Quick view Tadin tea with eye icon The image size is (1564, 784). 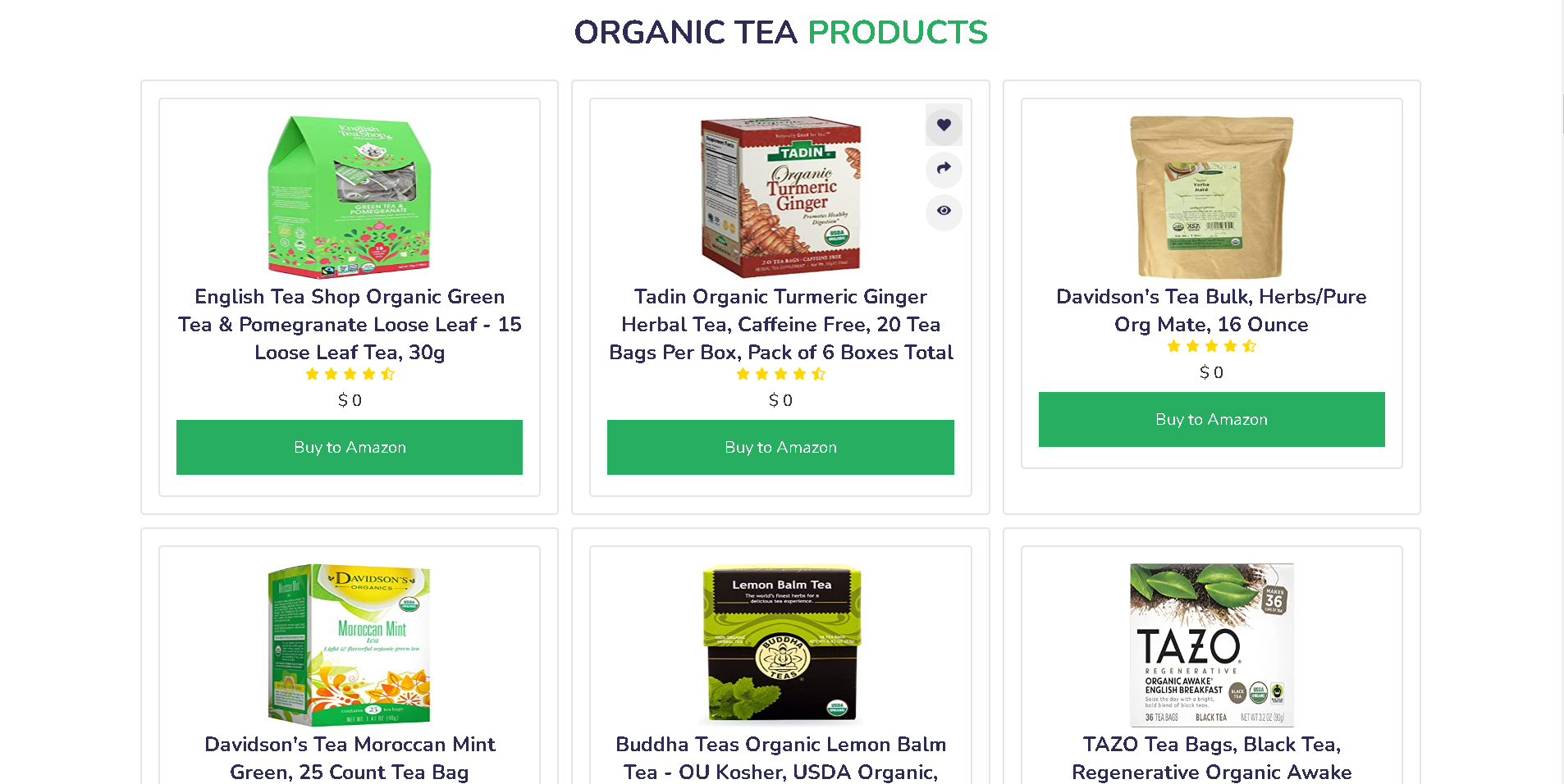944,212
